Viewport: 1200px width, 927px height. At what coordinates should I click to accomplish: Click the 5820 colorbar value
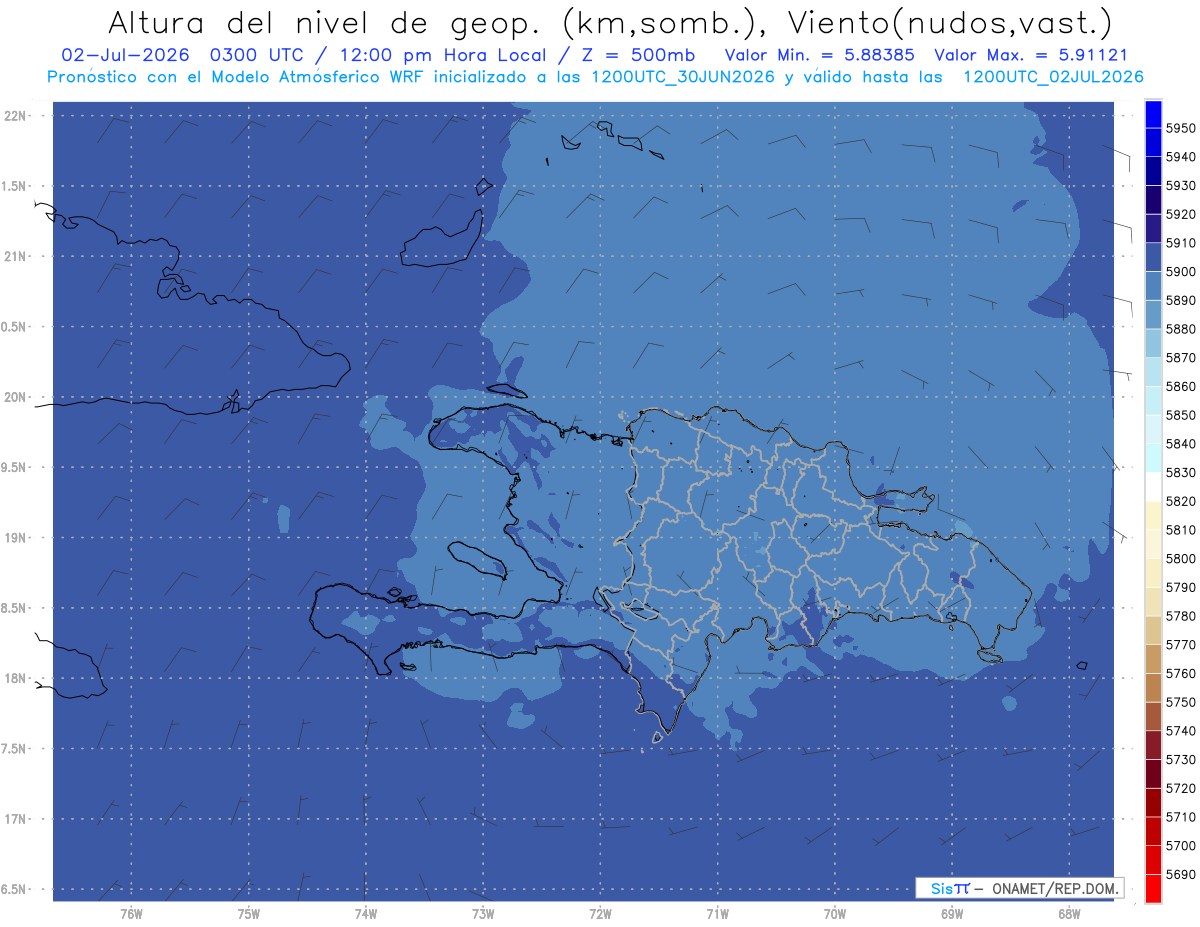coord(1181,501)
